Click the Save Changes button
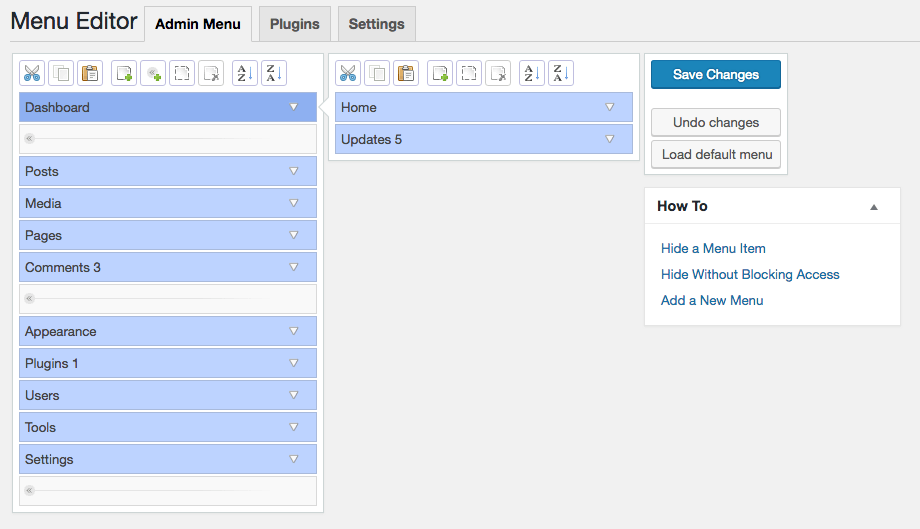Screen dimensions: 920x529 pyautogui.click(x=716, y=74)
